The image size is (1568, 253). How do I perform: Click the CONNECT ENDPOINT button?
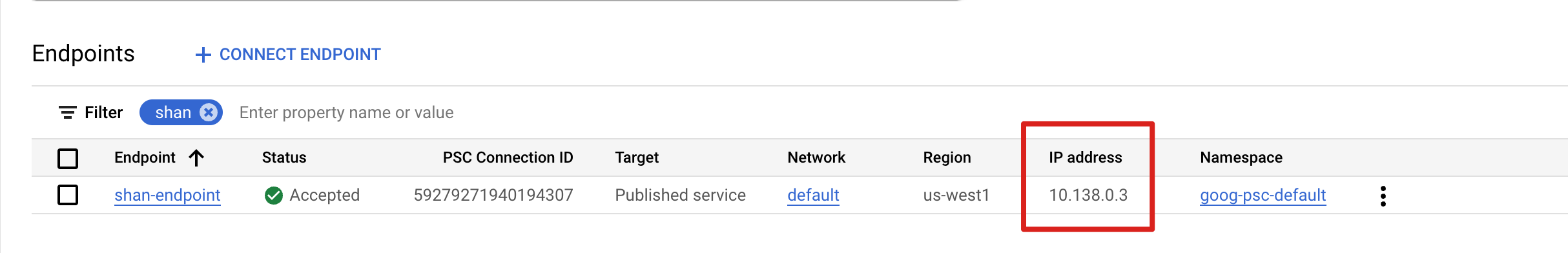click(288, 55)
